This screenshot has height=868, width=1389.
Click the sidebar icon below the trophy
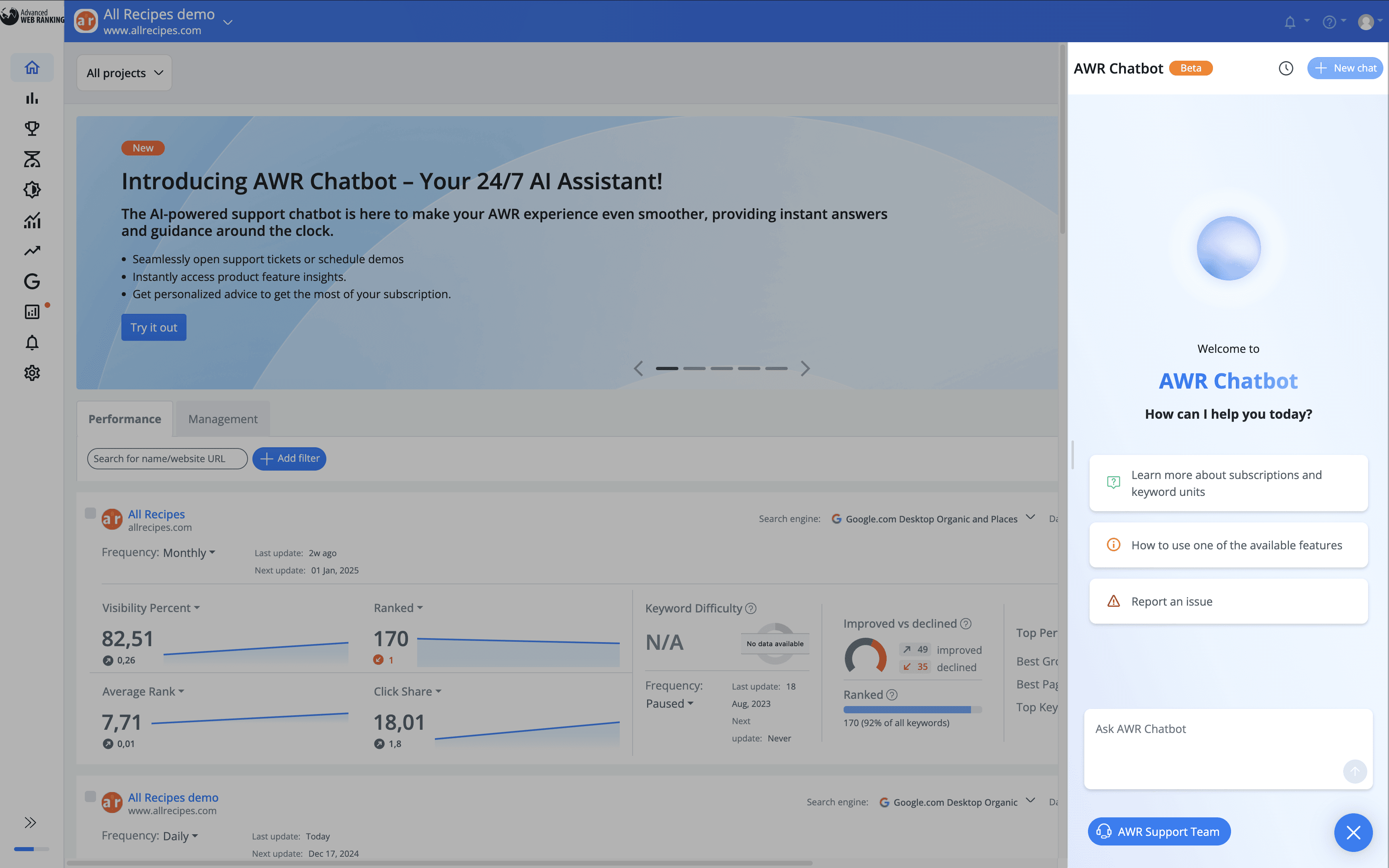pos(32,159)
